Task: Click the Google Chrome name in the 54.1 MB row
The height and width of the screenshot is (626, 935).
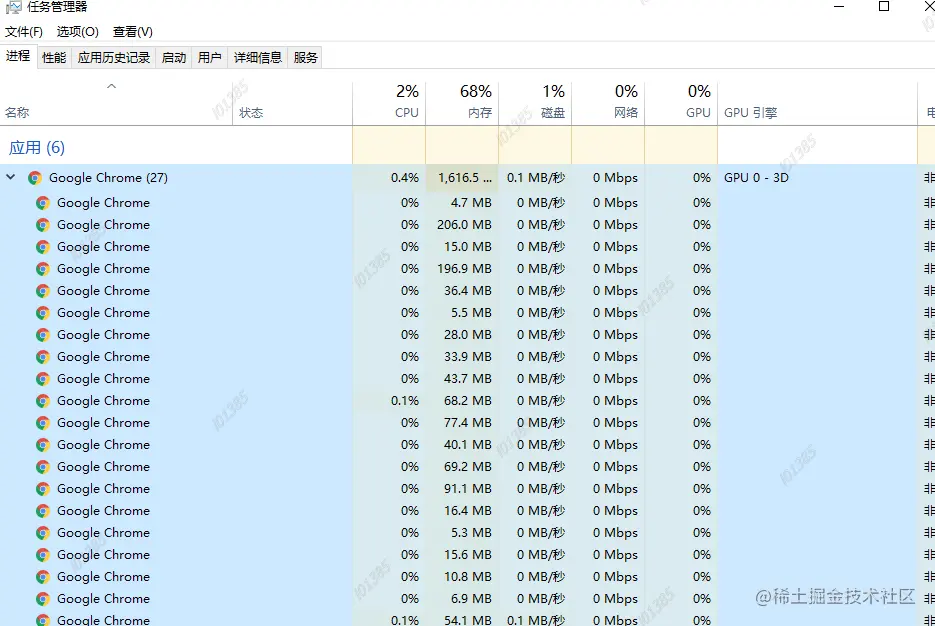Action: (x=103, y=620)
